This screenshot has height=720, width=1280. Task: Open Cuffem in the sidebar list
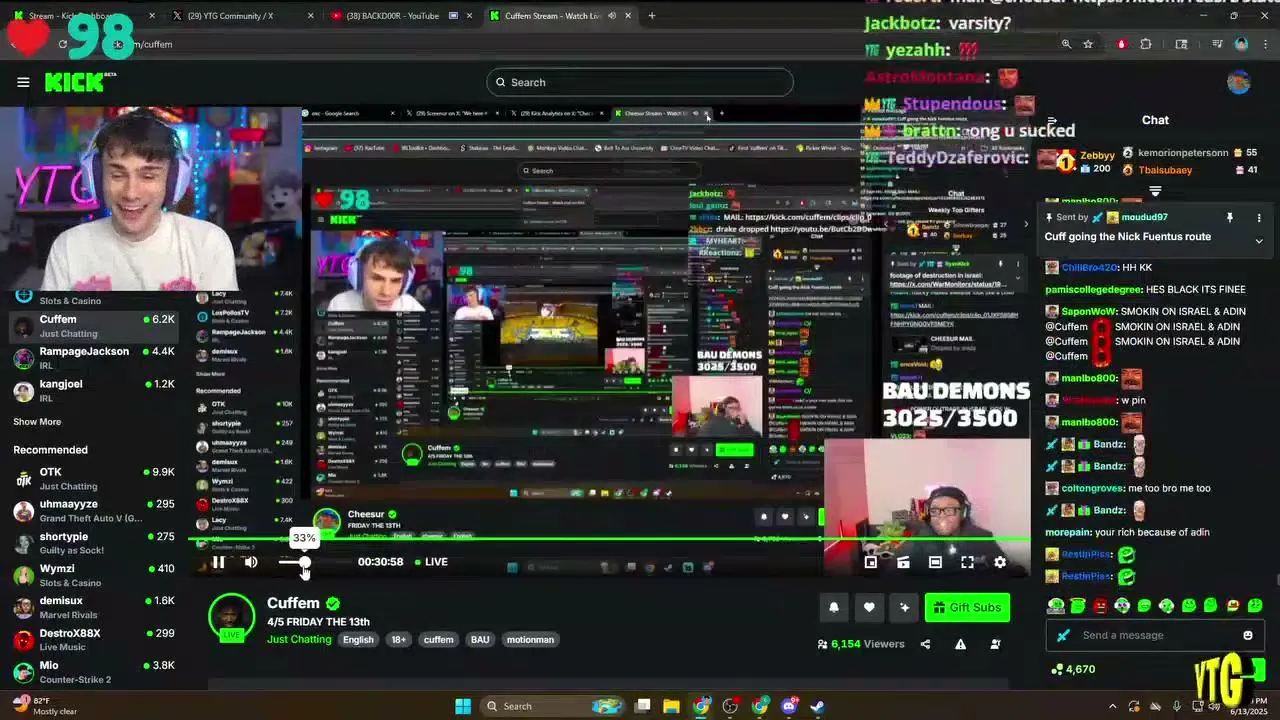coord(94,326)
